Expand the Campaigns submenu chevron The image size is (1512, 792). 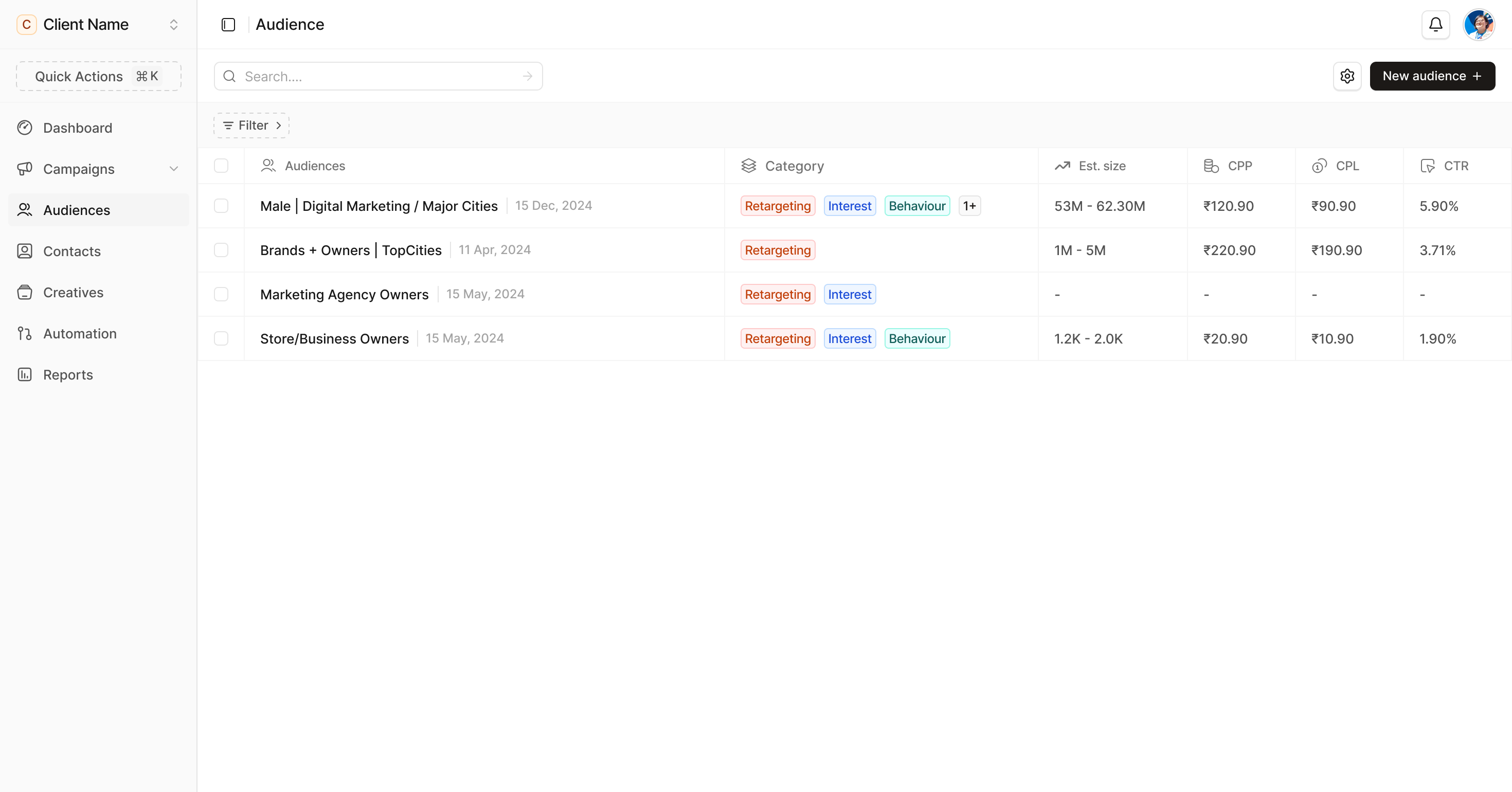pos(174,169)
